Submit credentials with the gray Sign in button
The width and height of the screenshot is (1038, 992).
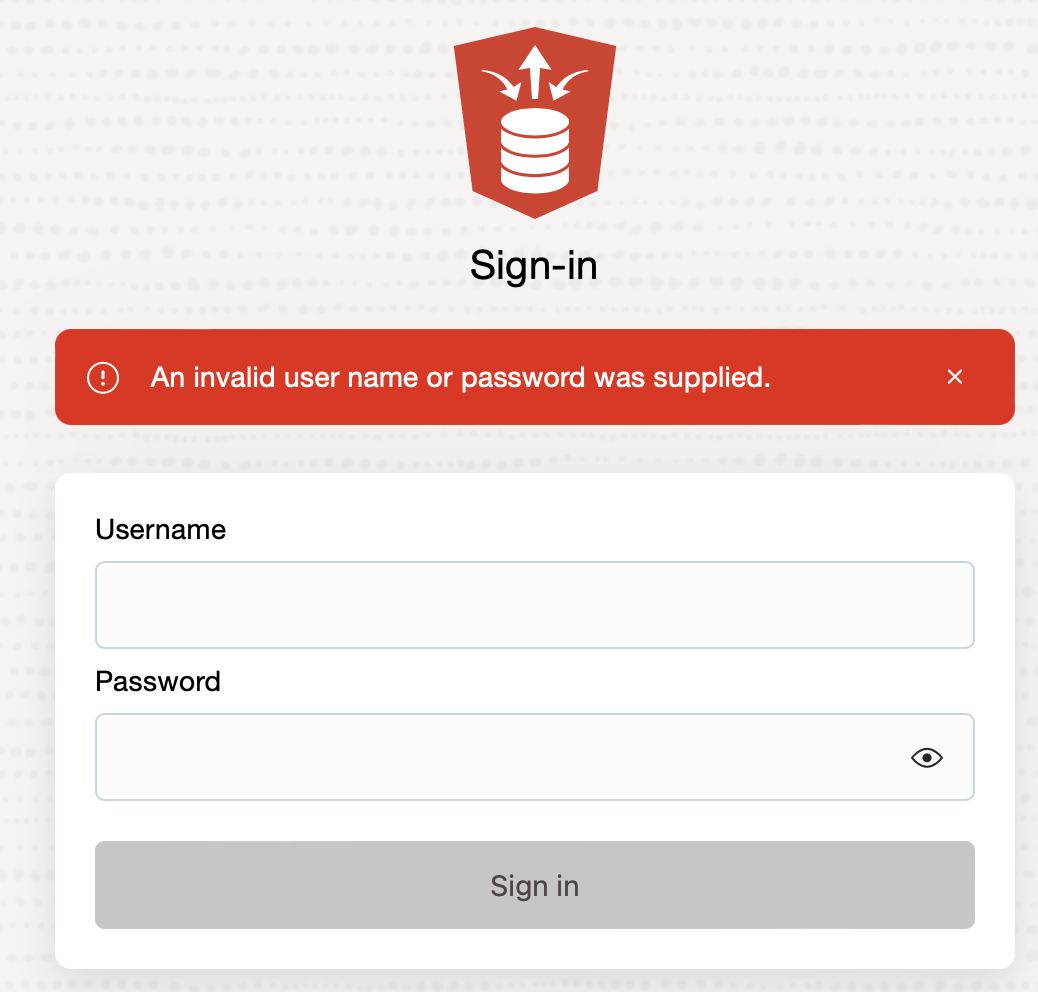pyautogui.click(x=535, y=885)
